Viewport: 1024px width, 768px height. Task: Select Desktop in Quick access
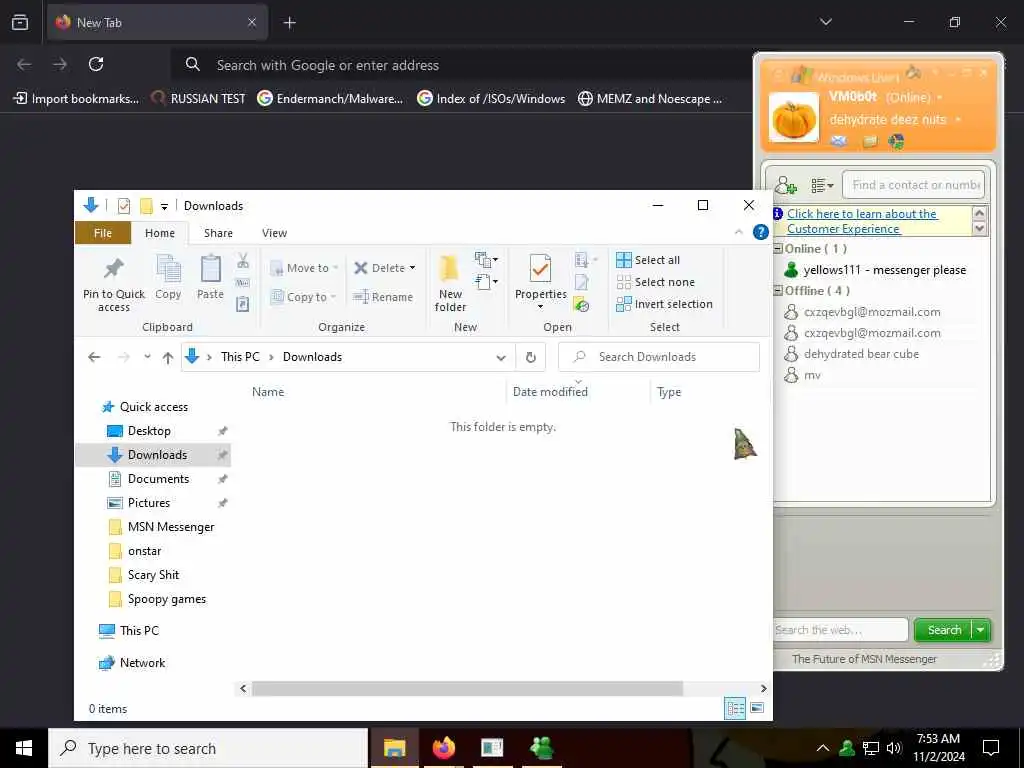(x=149, y=431)
